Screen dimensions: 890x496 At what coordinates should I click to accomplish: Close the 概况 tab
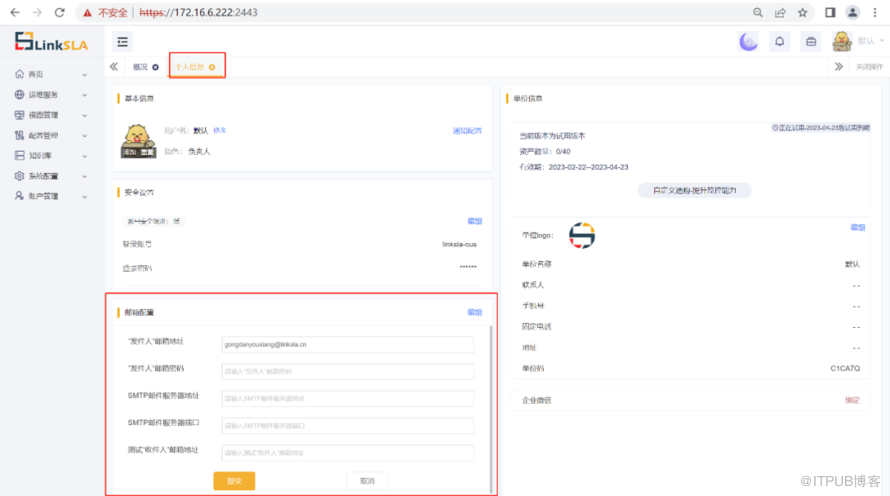156,67
